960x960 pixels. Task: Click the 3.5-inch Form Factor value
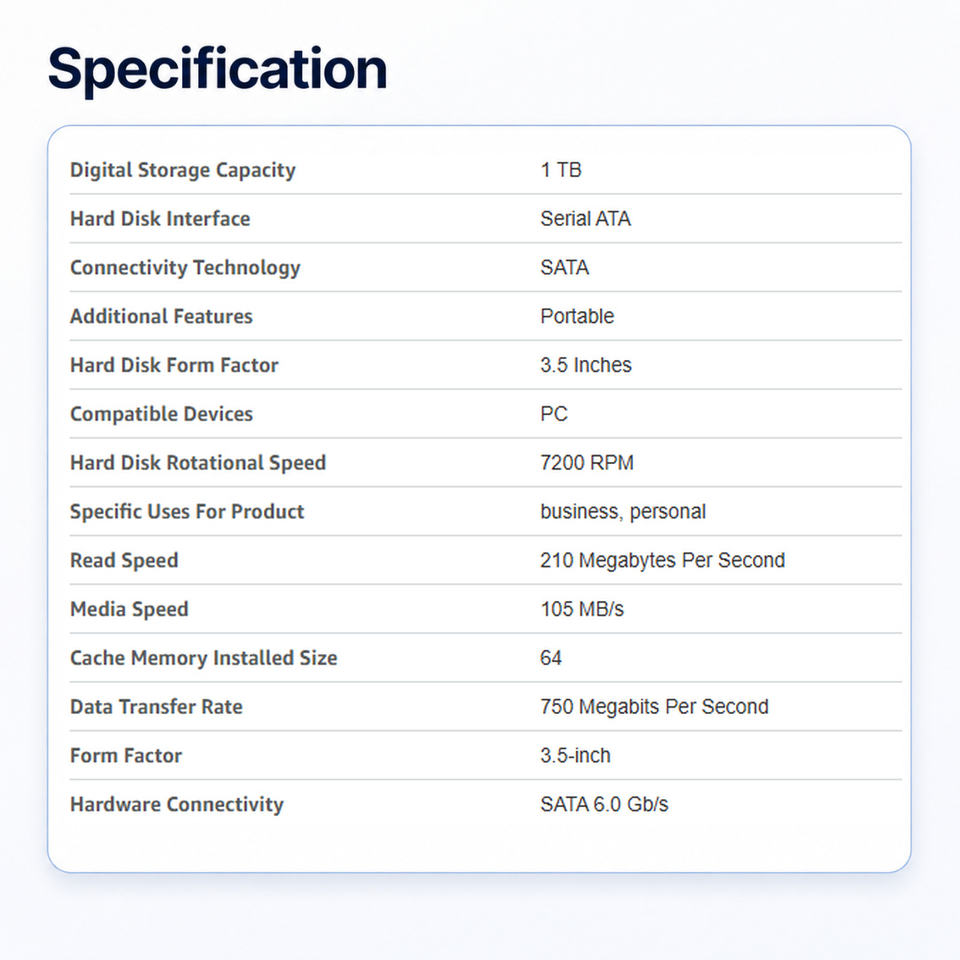point(575,756)
